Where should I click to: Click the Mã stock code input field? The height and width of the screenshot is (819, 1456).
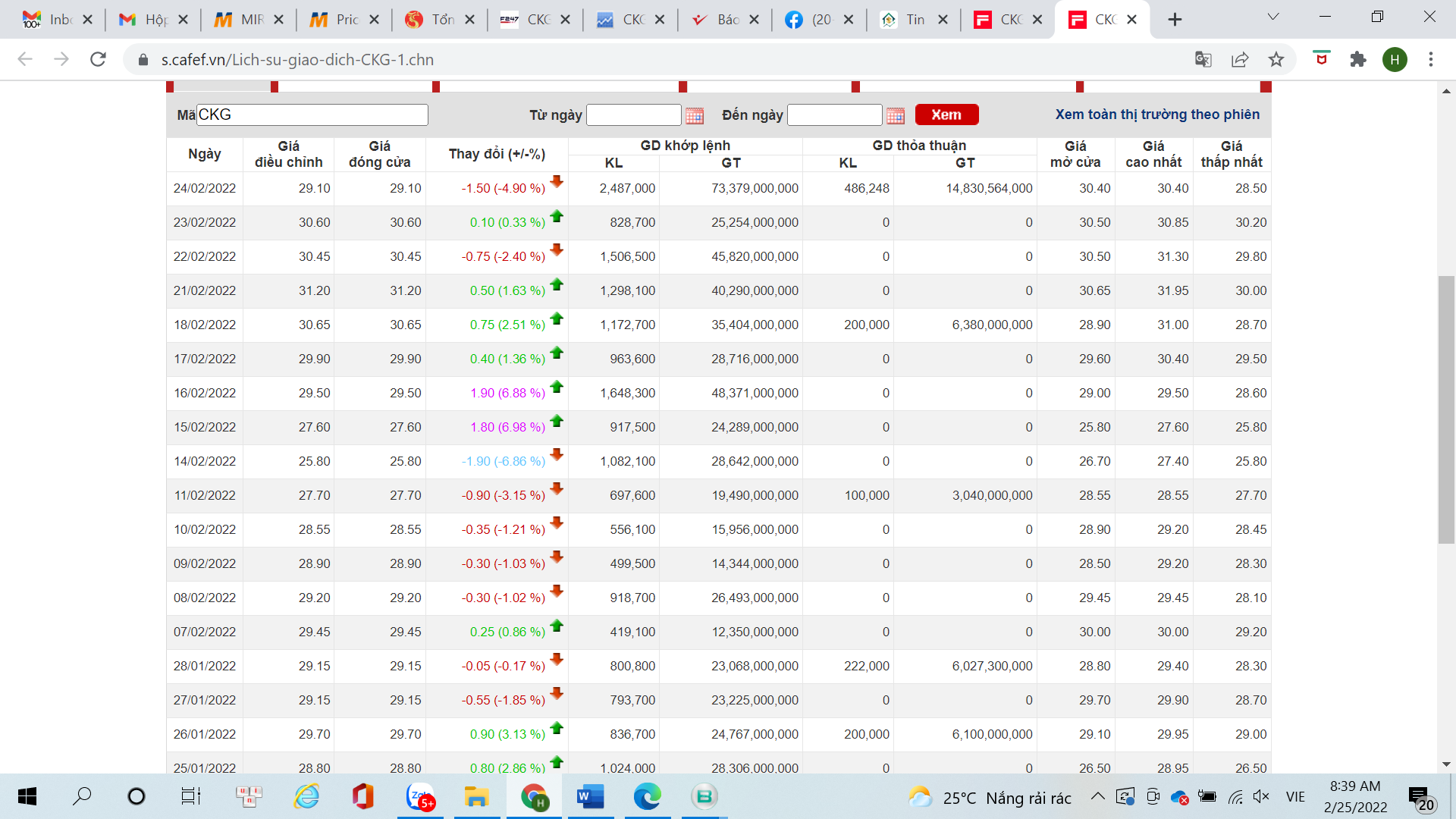[312, 115]
